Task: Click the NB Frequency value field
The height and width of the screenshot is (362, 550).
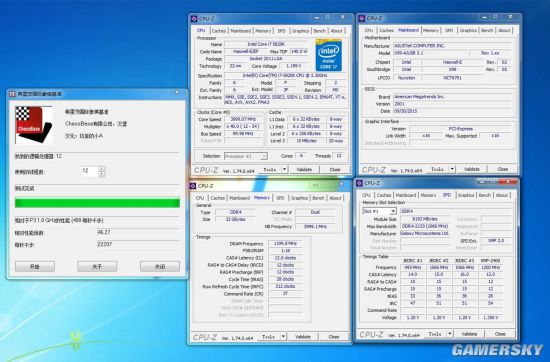Action: pyautogui.click(x=315, y=227)
